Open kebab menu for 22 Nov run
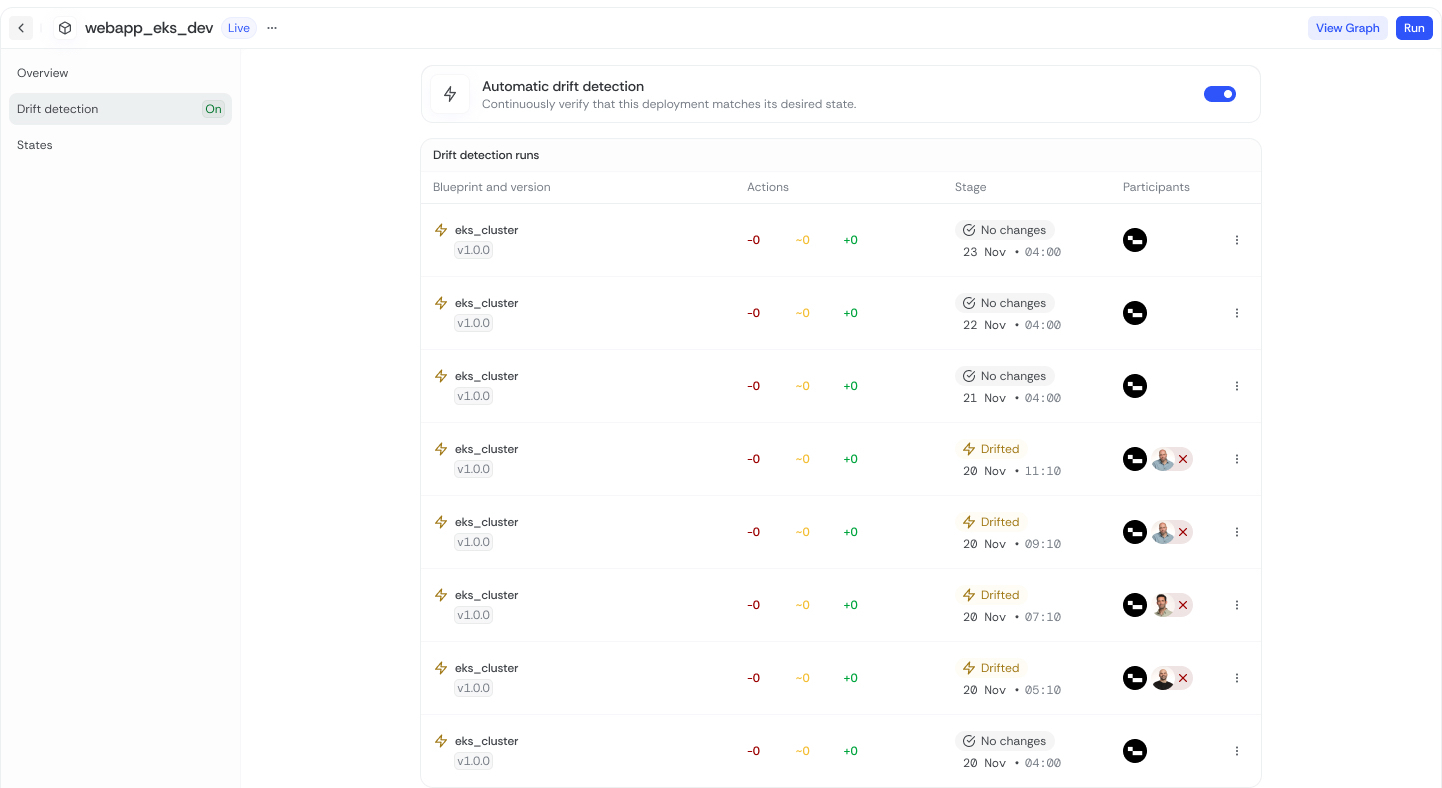The height and width of the screenshot is (788, 1442). click(1236, 313)
